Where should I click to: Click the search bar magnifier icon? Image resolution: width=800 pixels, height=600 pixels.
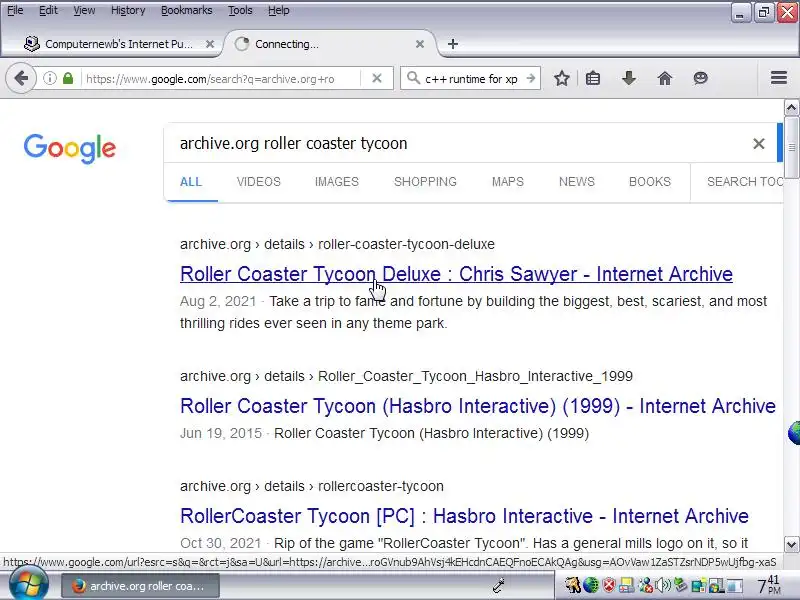(x=413, y=78)
